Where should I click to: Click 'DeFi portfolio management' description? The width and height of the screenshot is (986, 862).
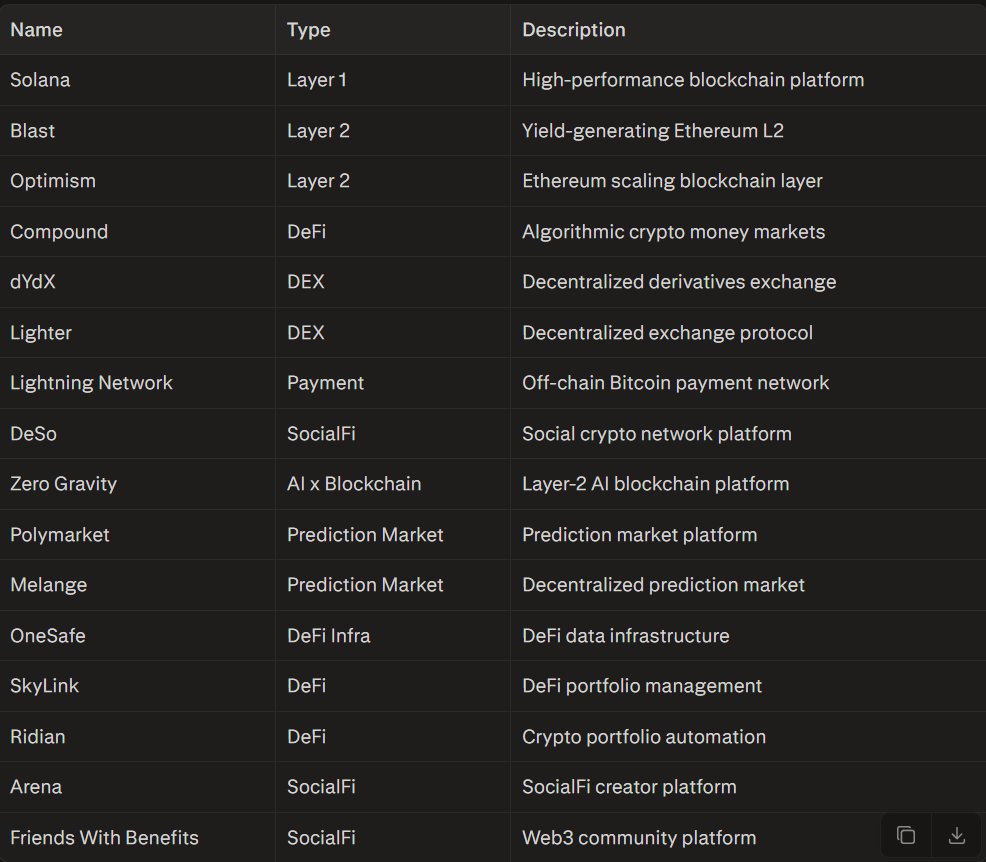[x=642, y=686]
